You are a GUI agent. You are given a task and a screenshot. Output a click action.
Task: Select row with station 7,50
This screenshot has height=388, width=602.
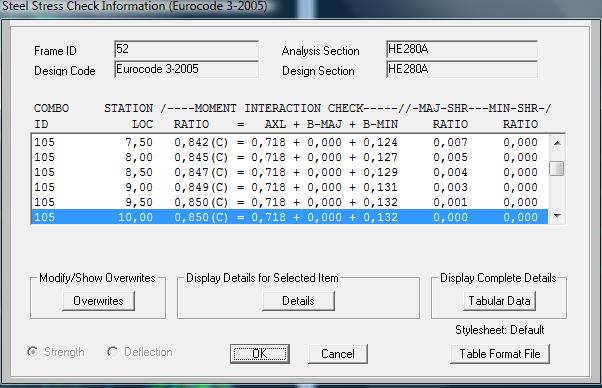point(289,142)
